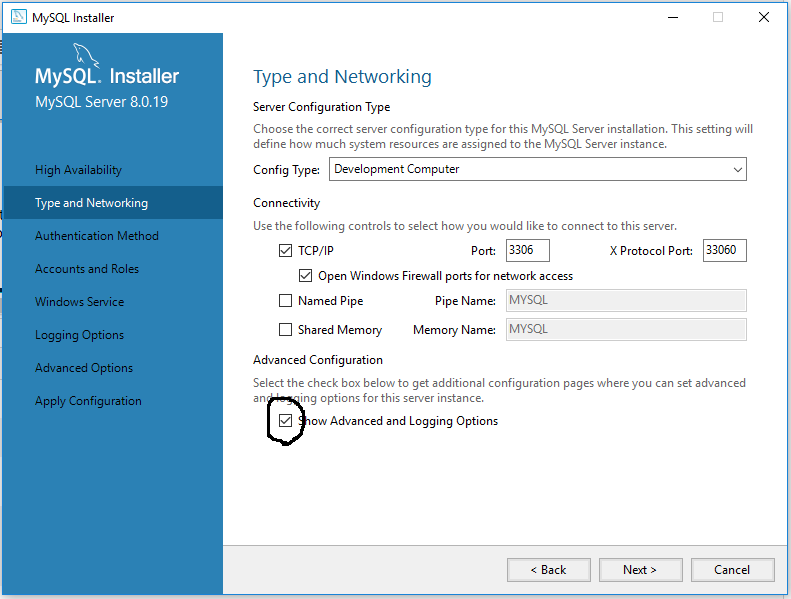
Task: Click the Next button
Action: [641, 570]
